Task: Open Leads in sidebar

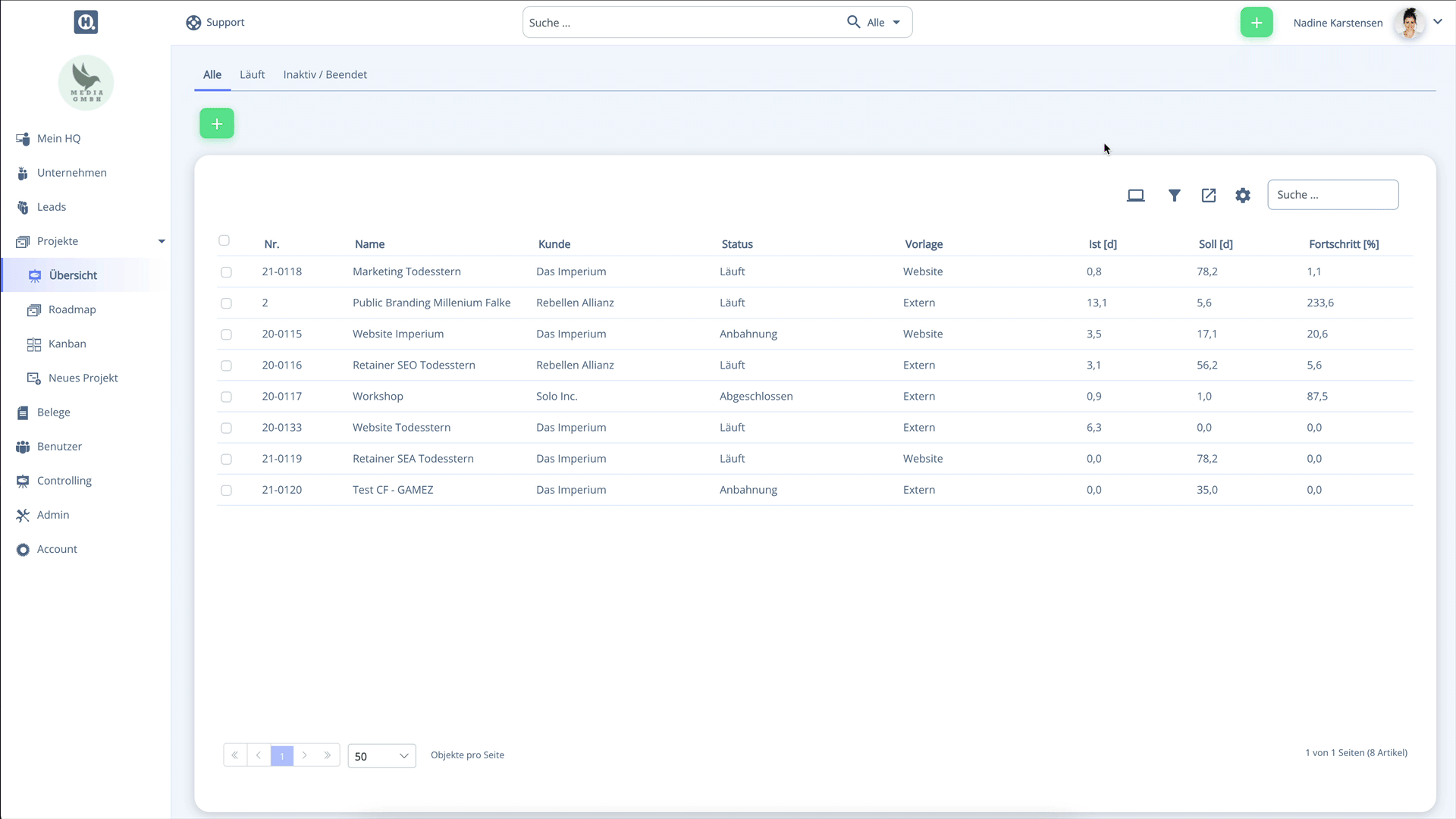Action: point(52,206)
